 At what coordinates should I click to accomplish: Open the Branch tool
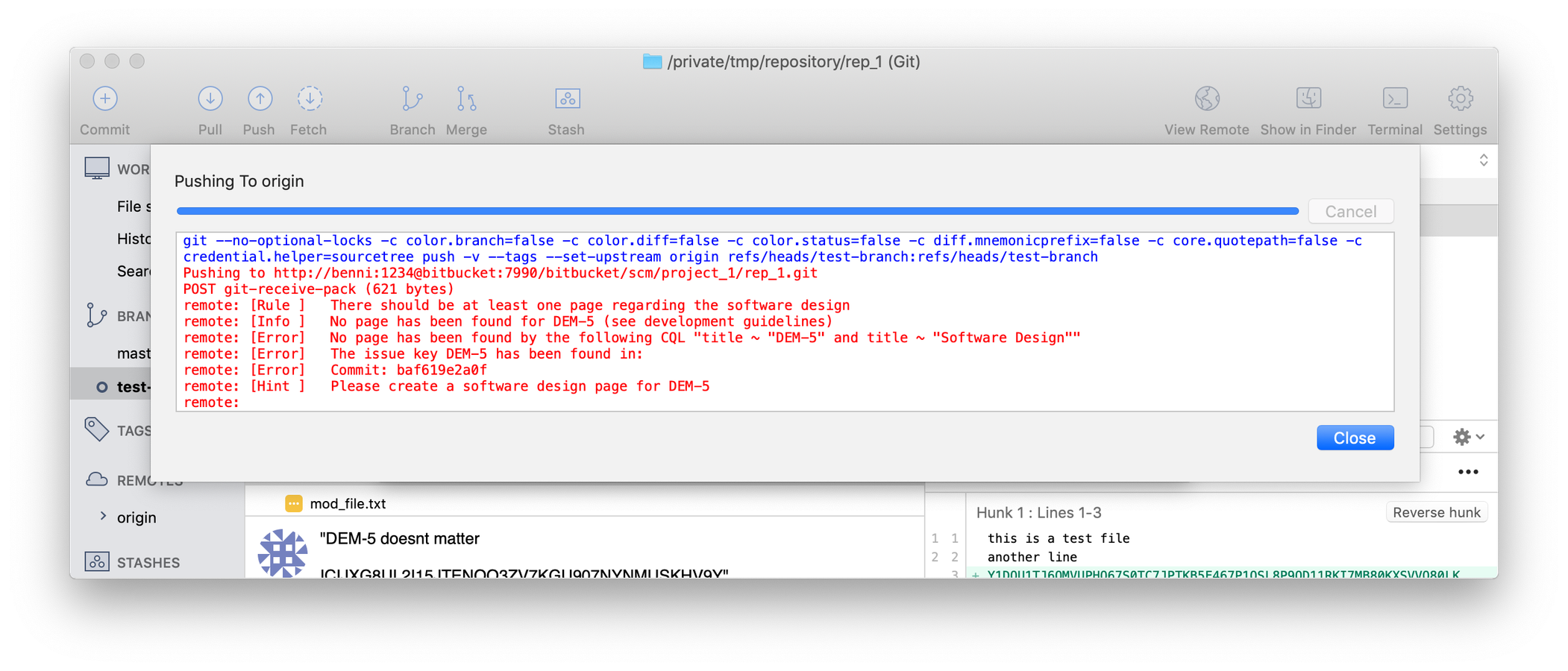[x=412, y=99]
